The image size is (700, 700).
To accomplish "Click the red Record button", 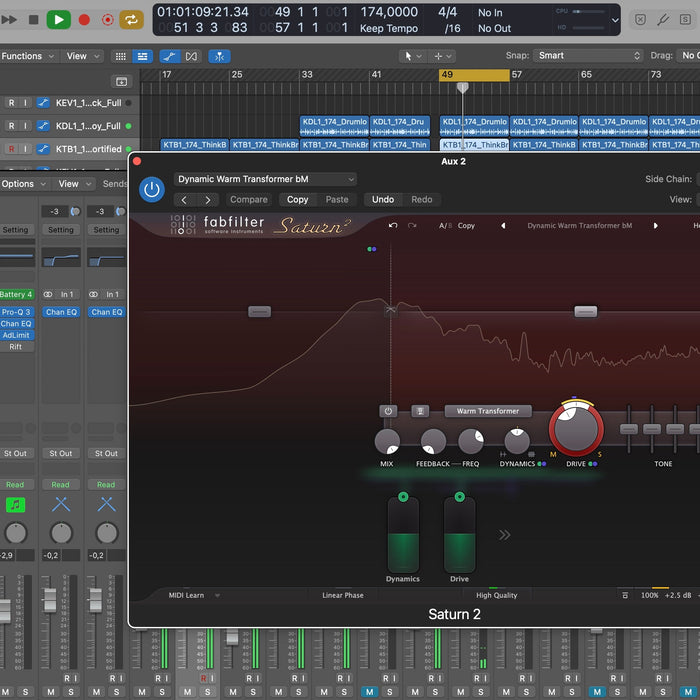I will 84,20.
